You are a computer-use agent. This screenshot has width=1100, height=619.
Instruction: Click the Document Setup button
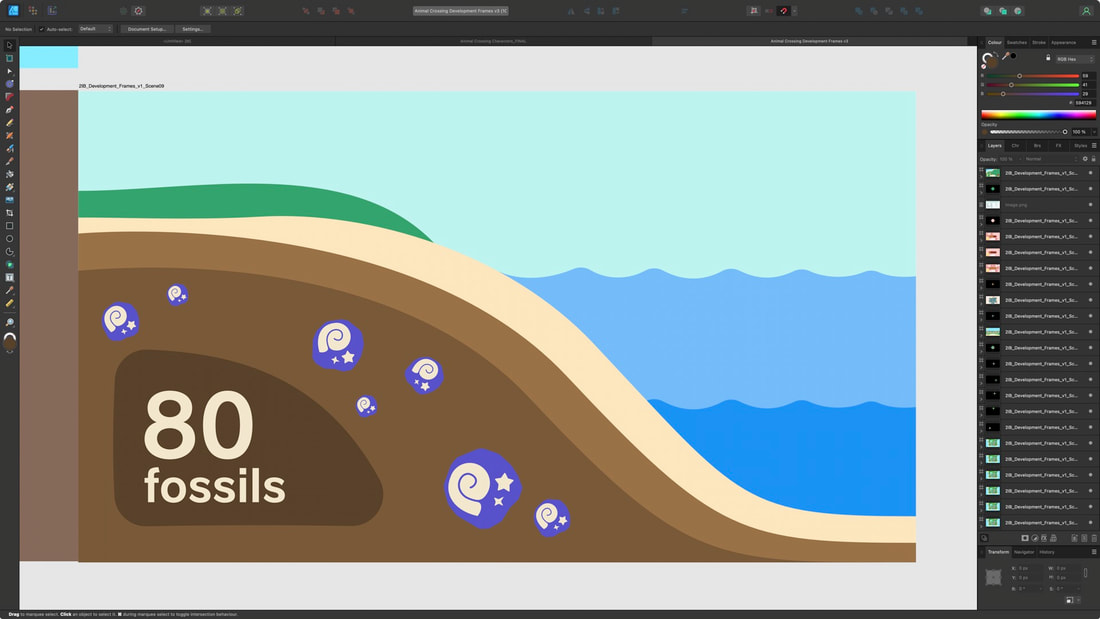147,29
